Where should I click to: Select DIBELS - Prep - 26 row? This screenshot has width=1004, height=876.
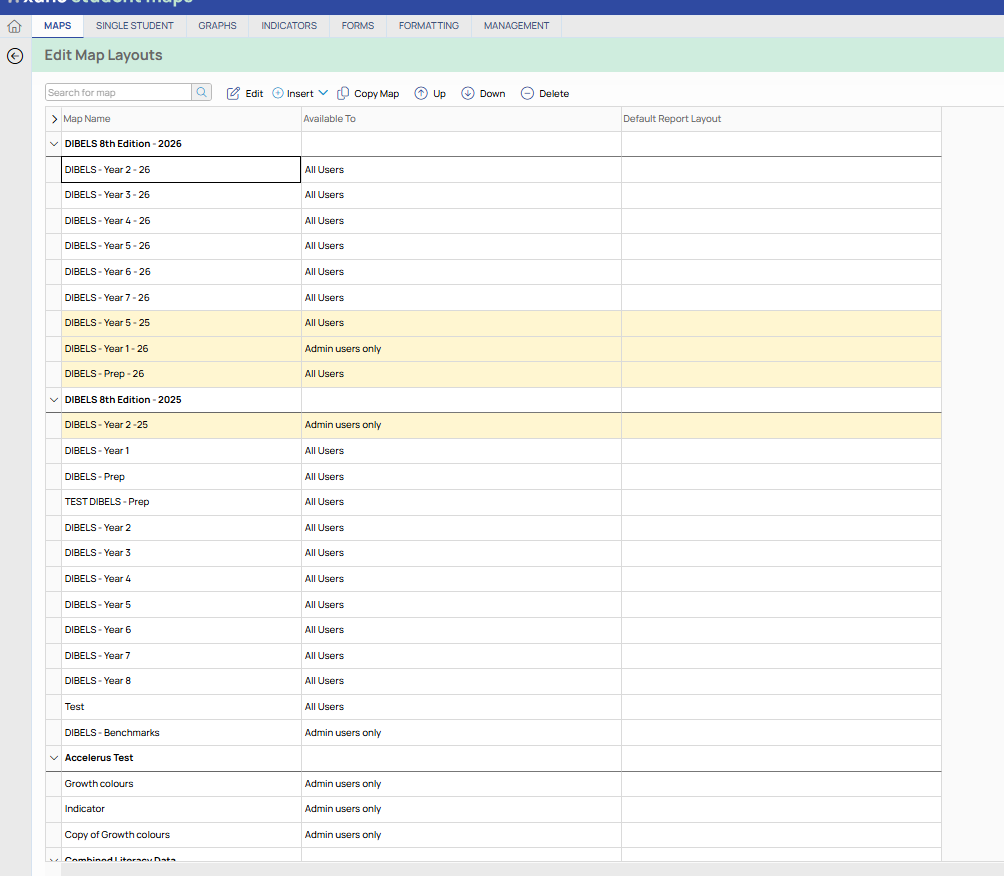[493, 375]
